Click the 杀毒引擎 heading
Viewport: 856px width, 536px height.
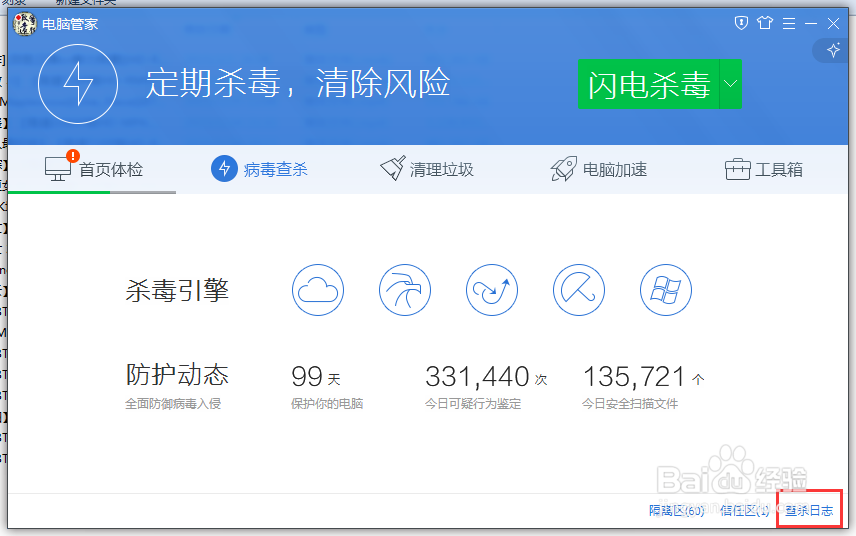click(x=177, y=290)
